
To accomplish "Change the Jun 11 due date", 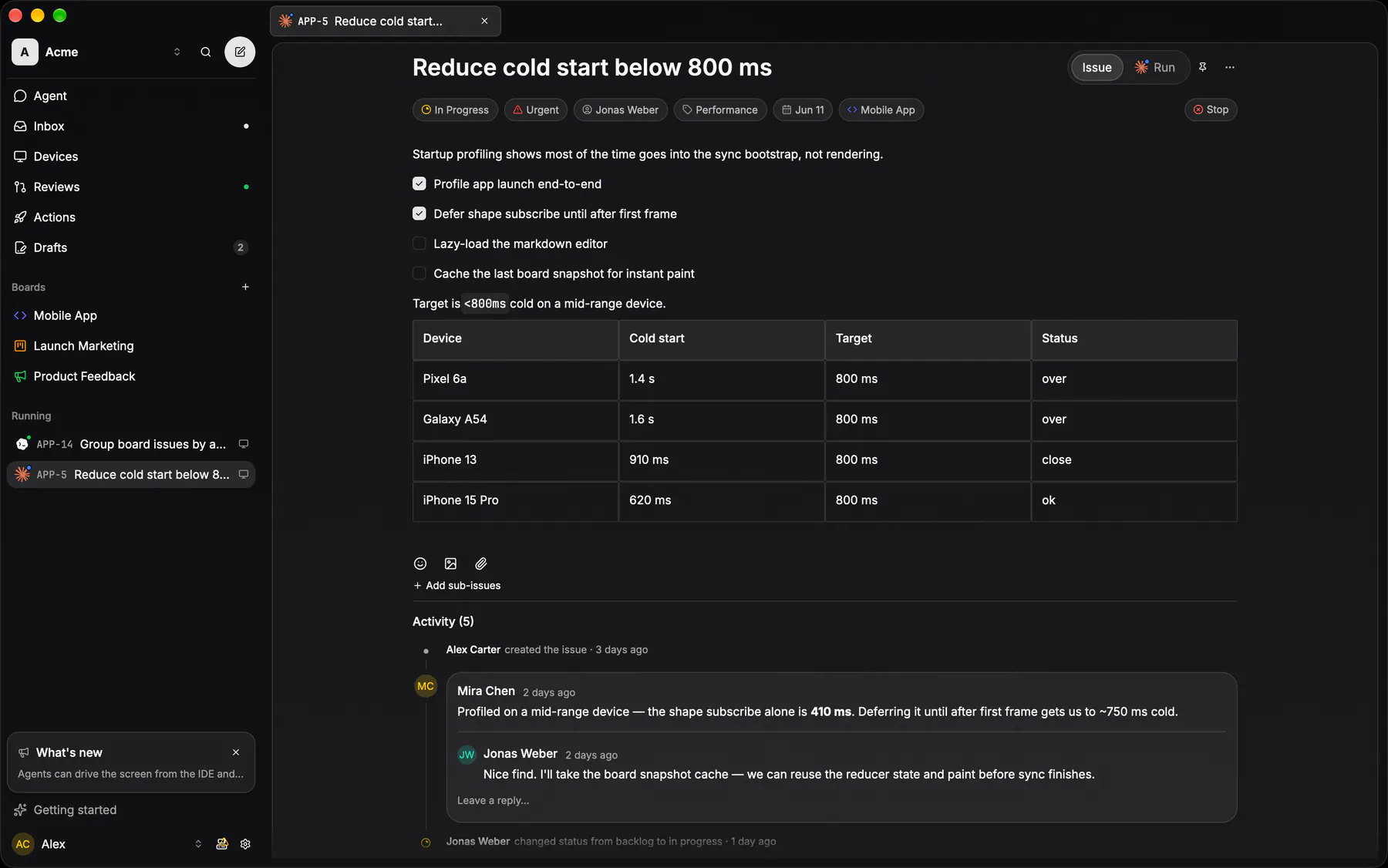I will pyautogui.click(x=803, y=109).
